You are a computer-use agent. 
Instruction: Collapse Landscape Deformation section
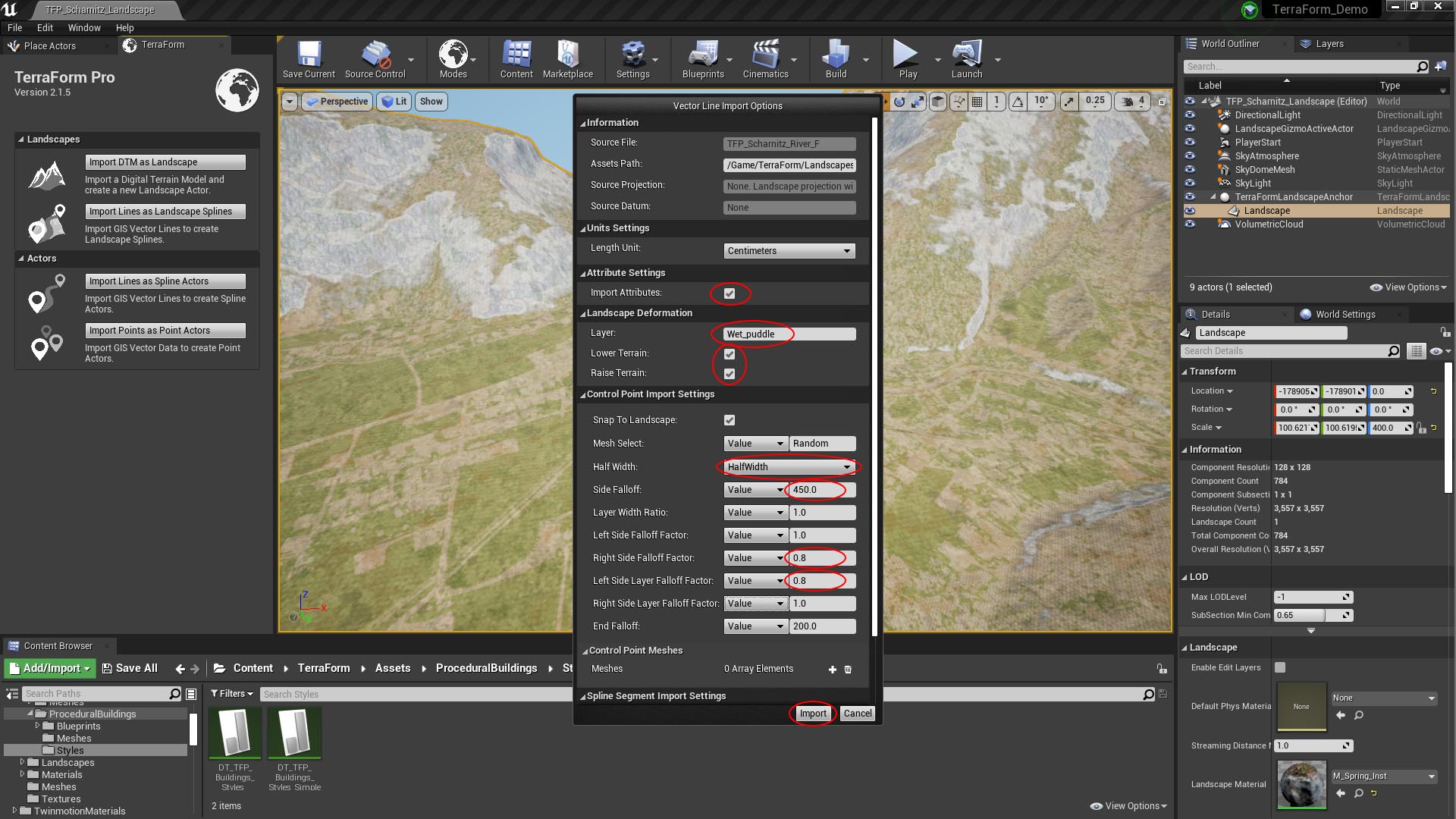(583, 314)
